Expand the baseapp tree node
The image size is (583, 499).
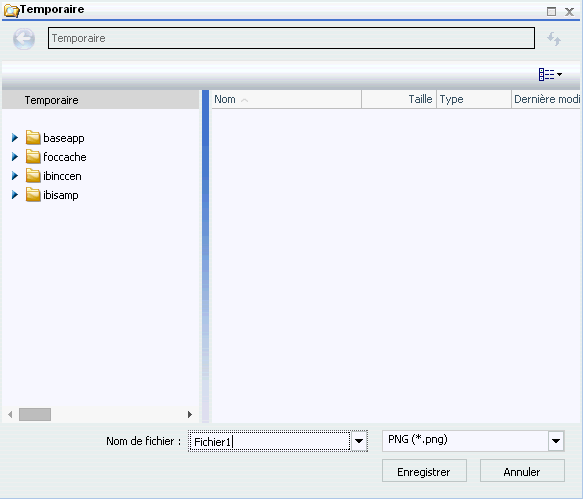[15, 138]
